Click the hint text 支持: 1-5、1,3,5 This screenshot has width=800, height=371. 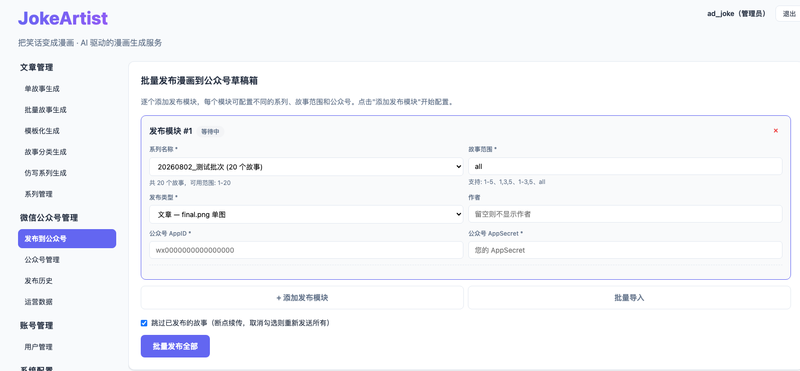coord(507,182)
